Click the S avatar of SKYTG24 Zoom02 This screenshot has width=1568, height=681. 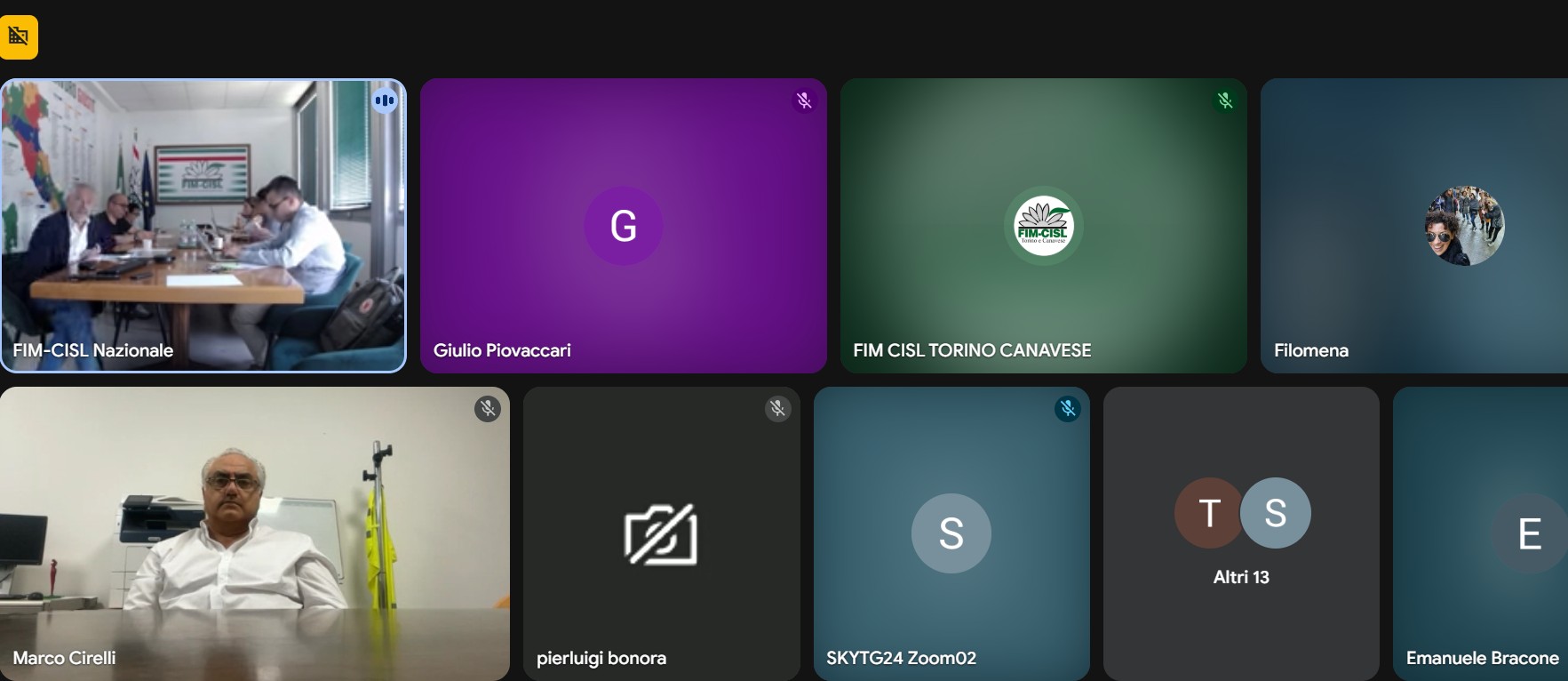951,533
